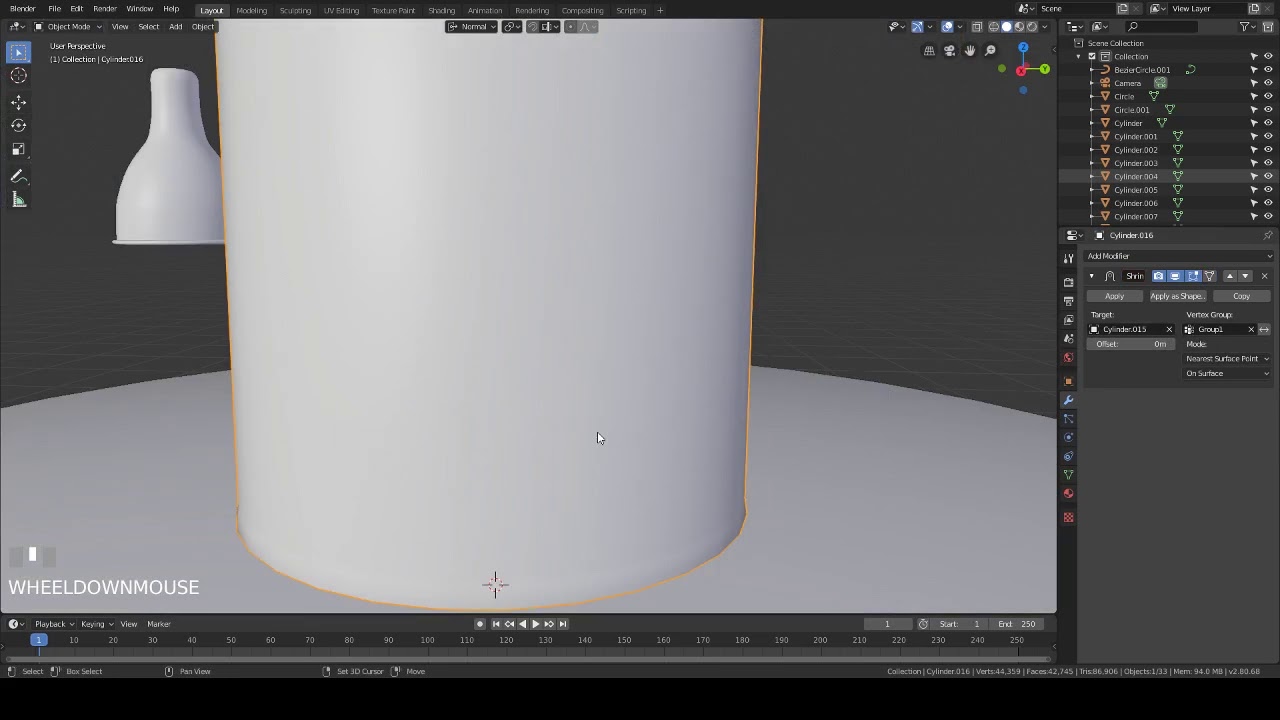1280x720 pixels.
Task: Click the camera view navigation icon
Action: tap(949, 51)
